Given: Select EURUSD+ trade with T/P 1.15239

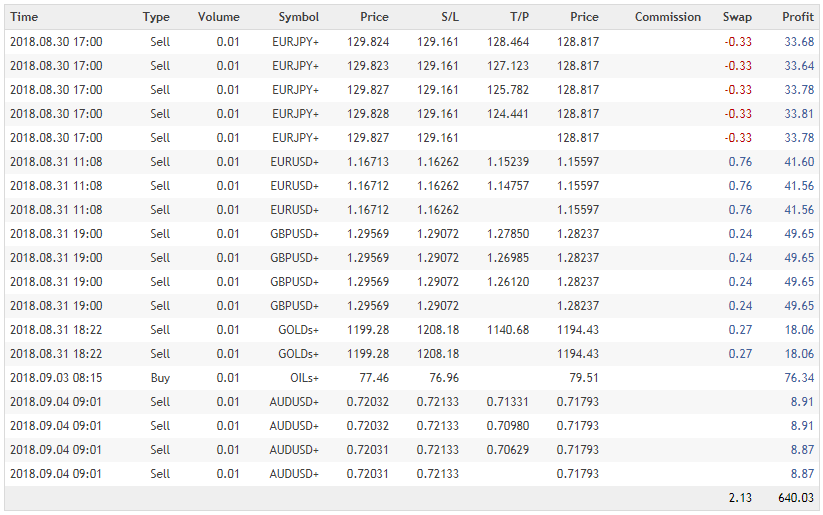Looking at the screenshot, I should click(412, 162).
